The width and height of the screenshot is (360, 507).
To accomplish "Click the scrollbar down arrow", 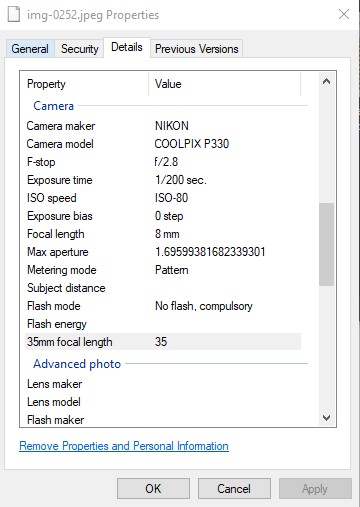I will pyautogui.click(x=327, y=417).
